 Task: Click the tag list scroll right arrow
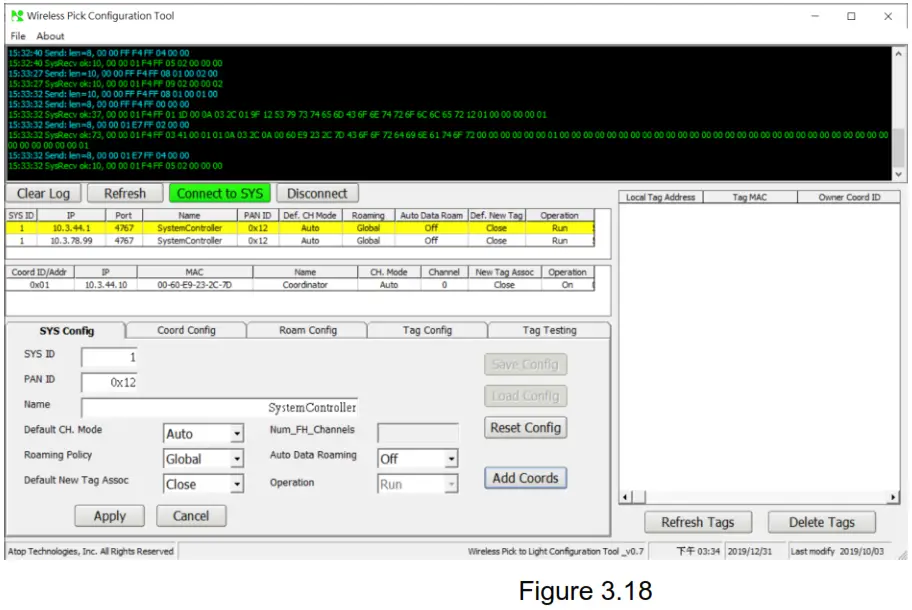tap(894, 497)
